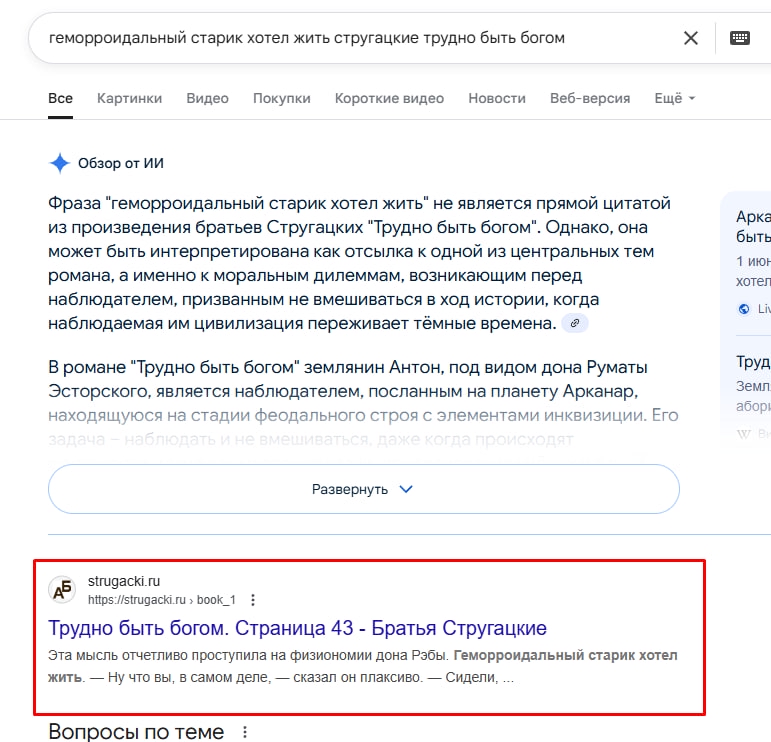
Task: Go to the Новости tab
Action: (497, 98)
